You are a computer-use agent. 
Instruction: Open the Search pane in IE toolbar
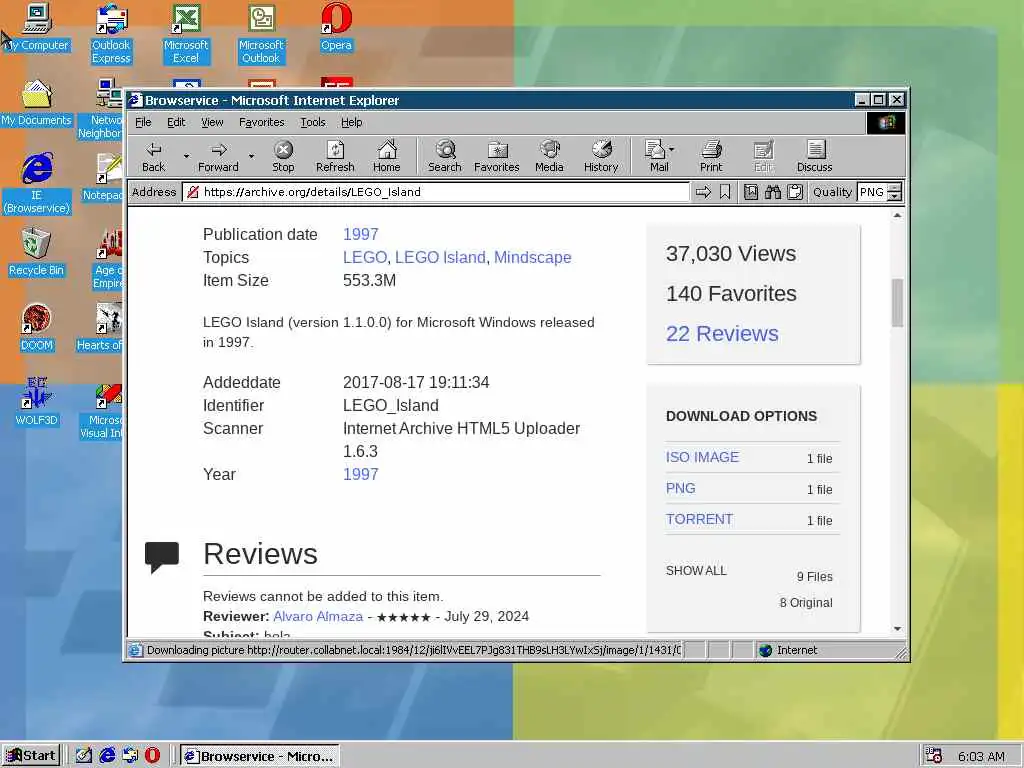(x=445, y=157)
